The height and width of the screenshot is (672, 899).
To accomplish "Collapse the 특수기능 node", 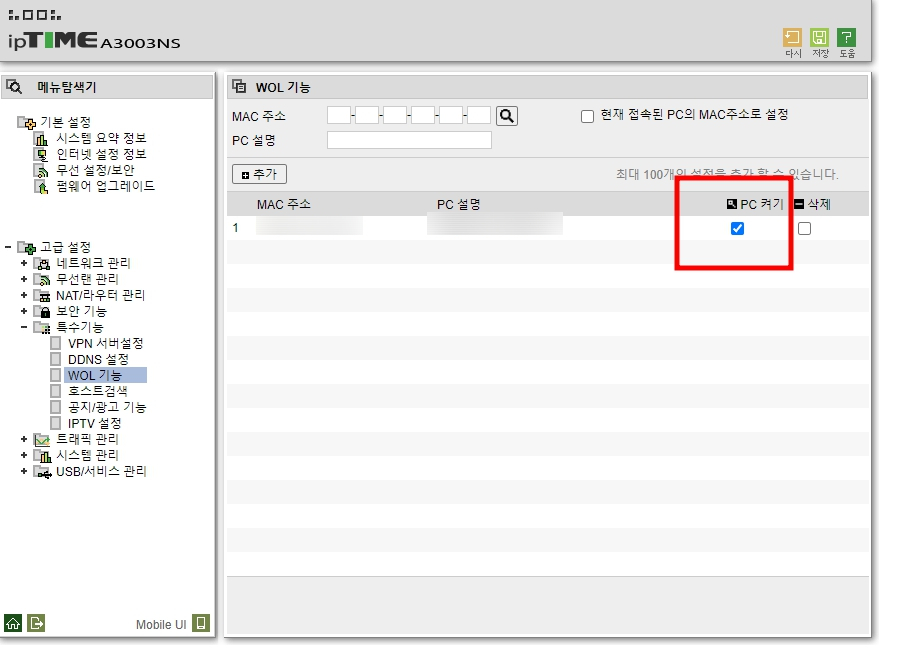I will [24, 327].
